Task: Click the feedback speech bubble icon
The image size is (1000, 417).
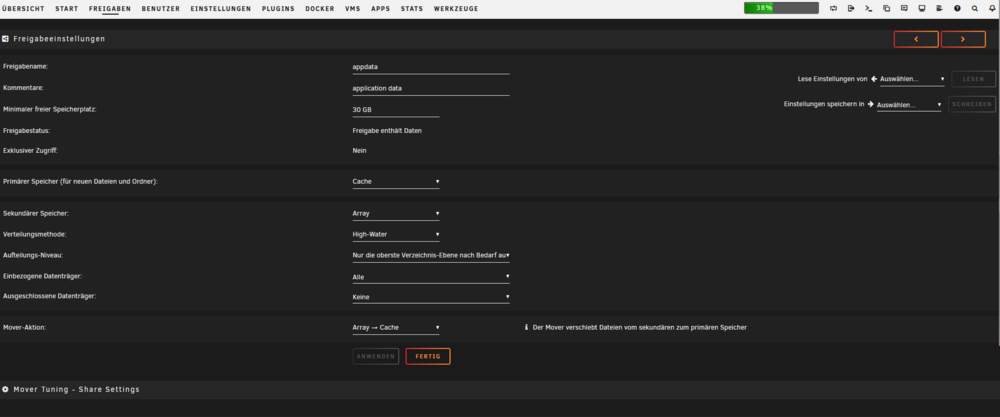Action: tap(904, 8)
